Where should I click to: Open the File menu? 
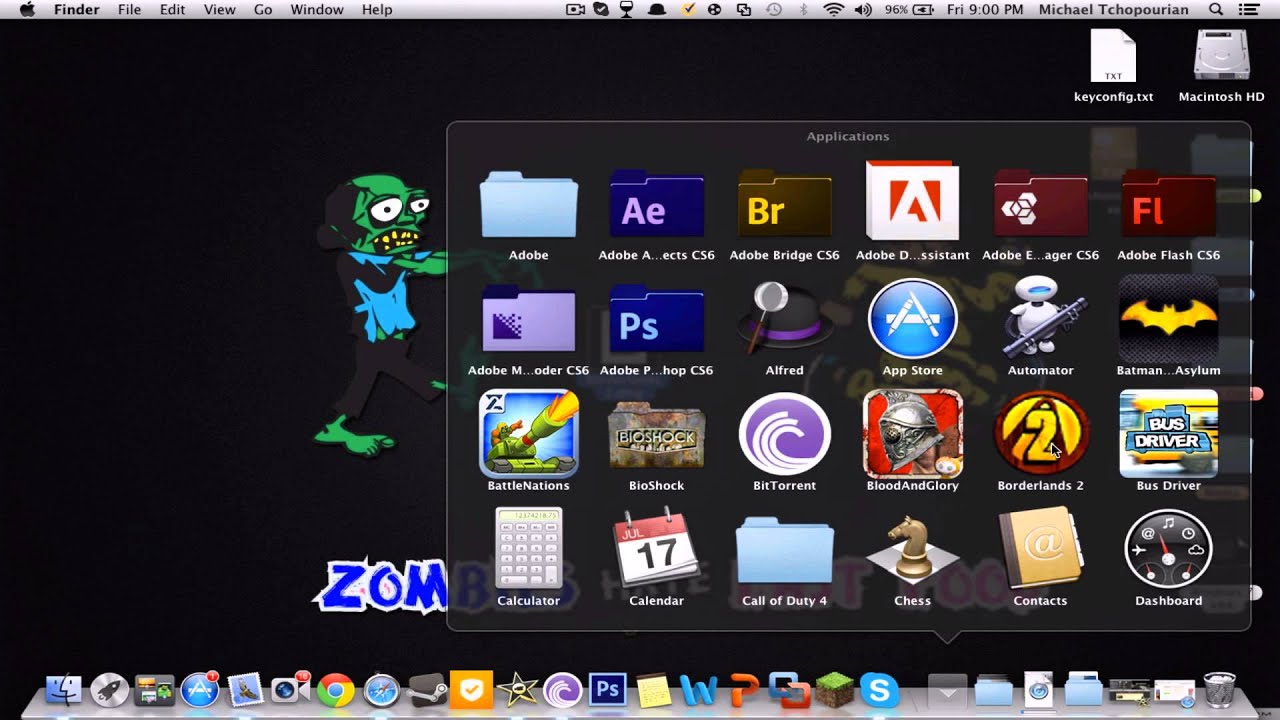[x=129, y=10]
